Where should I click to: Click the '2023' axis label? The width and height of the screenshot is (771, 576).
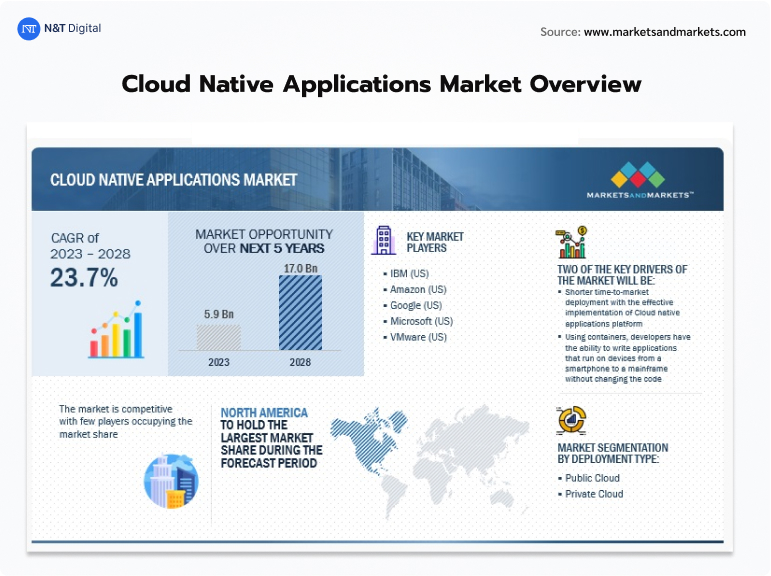(219, 363)
